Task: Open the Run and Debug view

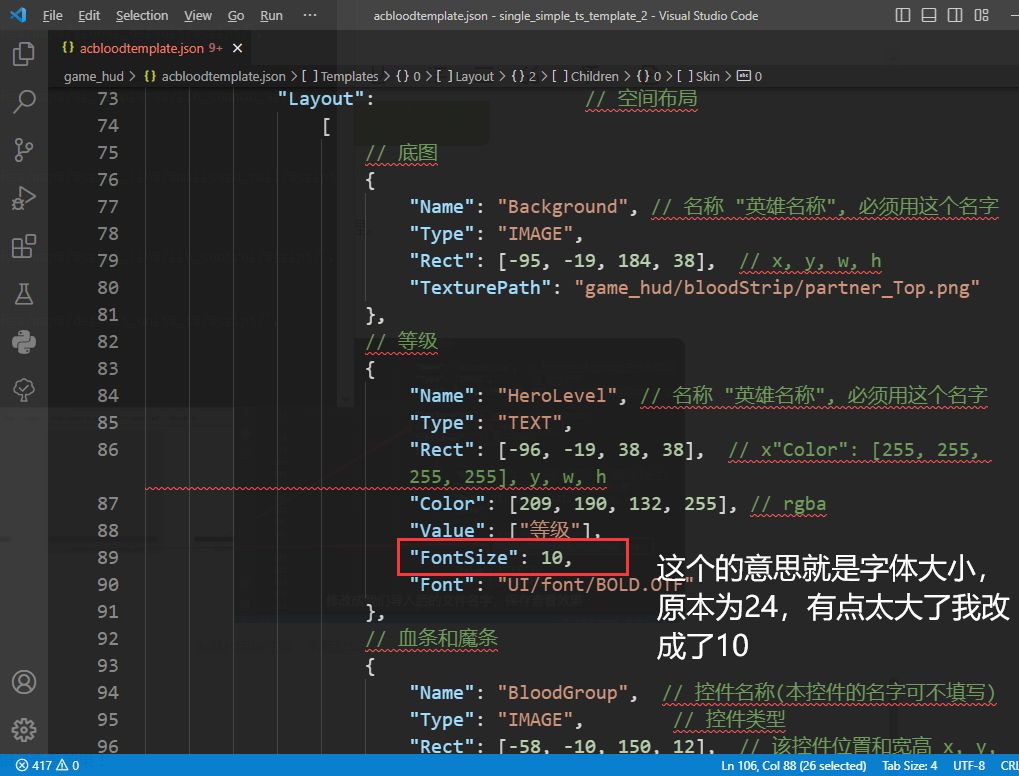Action: pyautogui.click(x=23, y=198)
